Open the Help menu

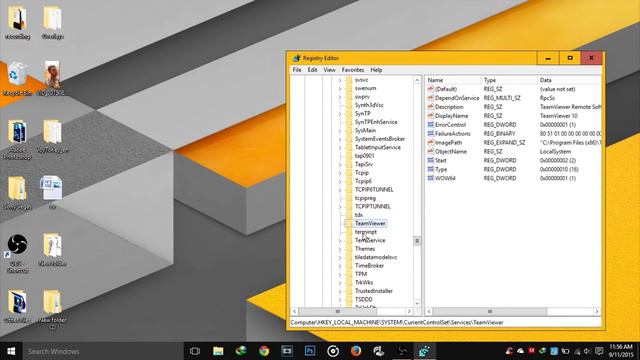click(376, 70)
